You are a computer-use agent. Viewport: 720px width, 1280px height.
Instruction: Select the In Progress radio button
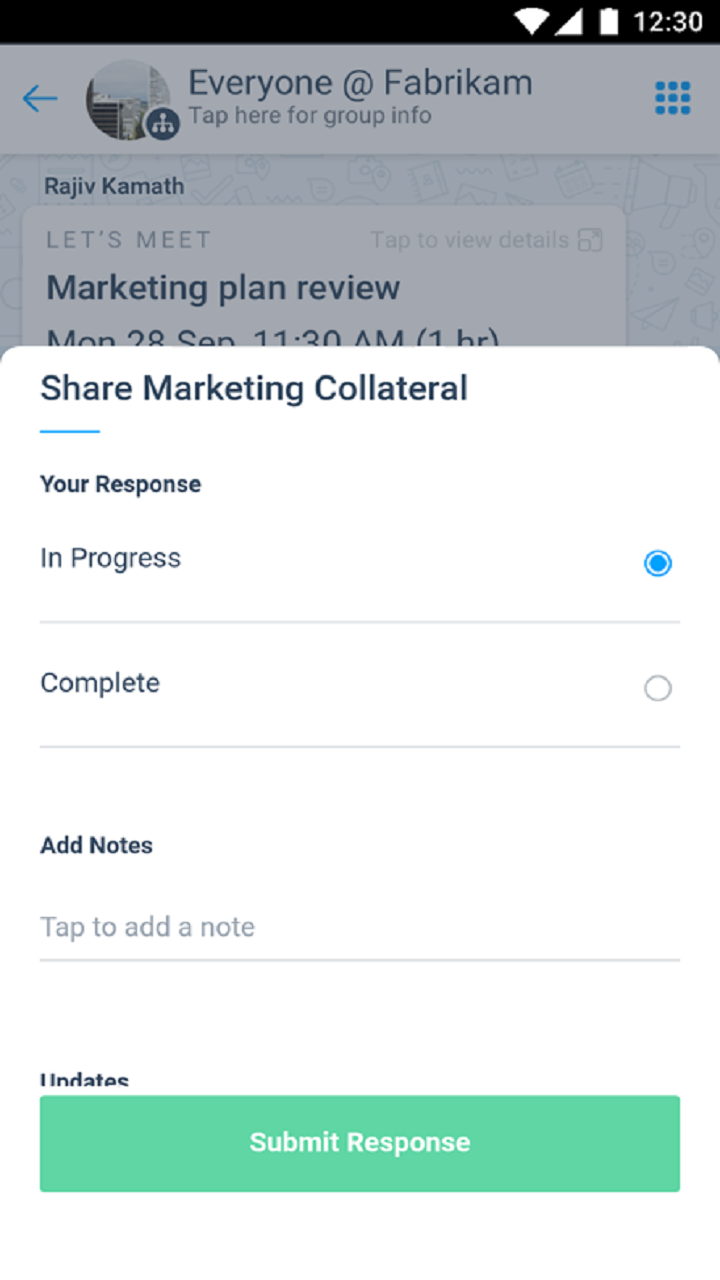click(x=657, y=564)
